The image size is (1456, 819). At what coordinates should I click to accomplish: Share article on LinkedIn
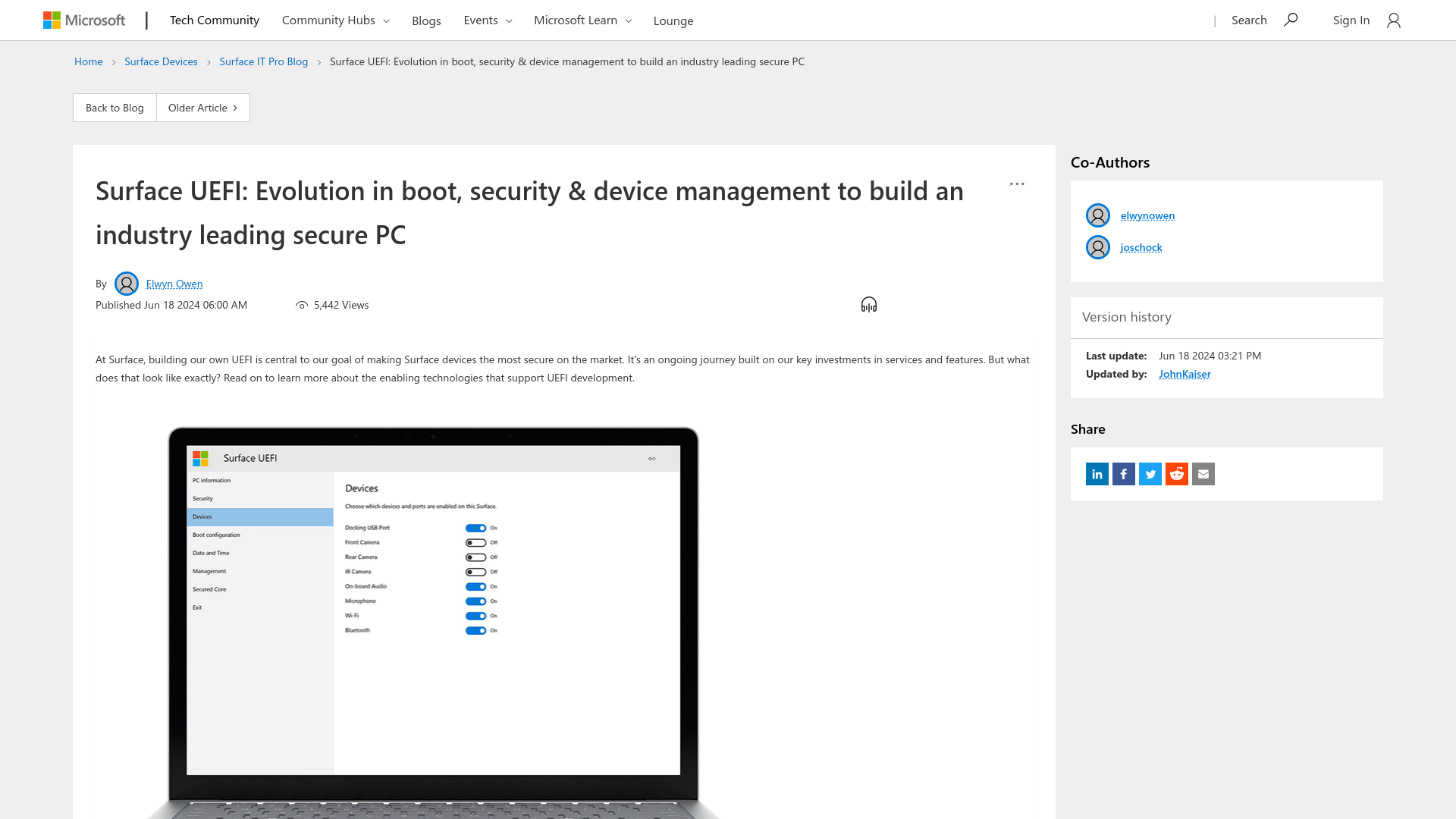(x=1097, y=474)
